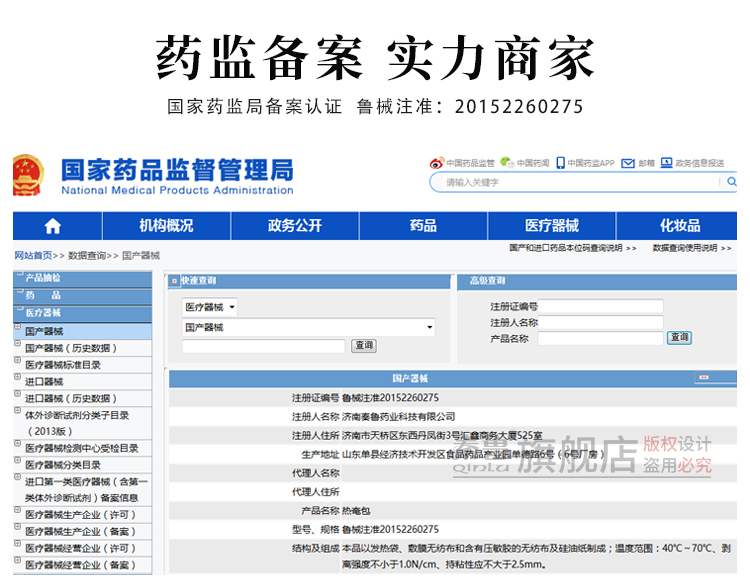Open the 国产器械 database dropdown
The height and width of the screenshot is (588, 750).
pos(309,327)
